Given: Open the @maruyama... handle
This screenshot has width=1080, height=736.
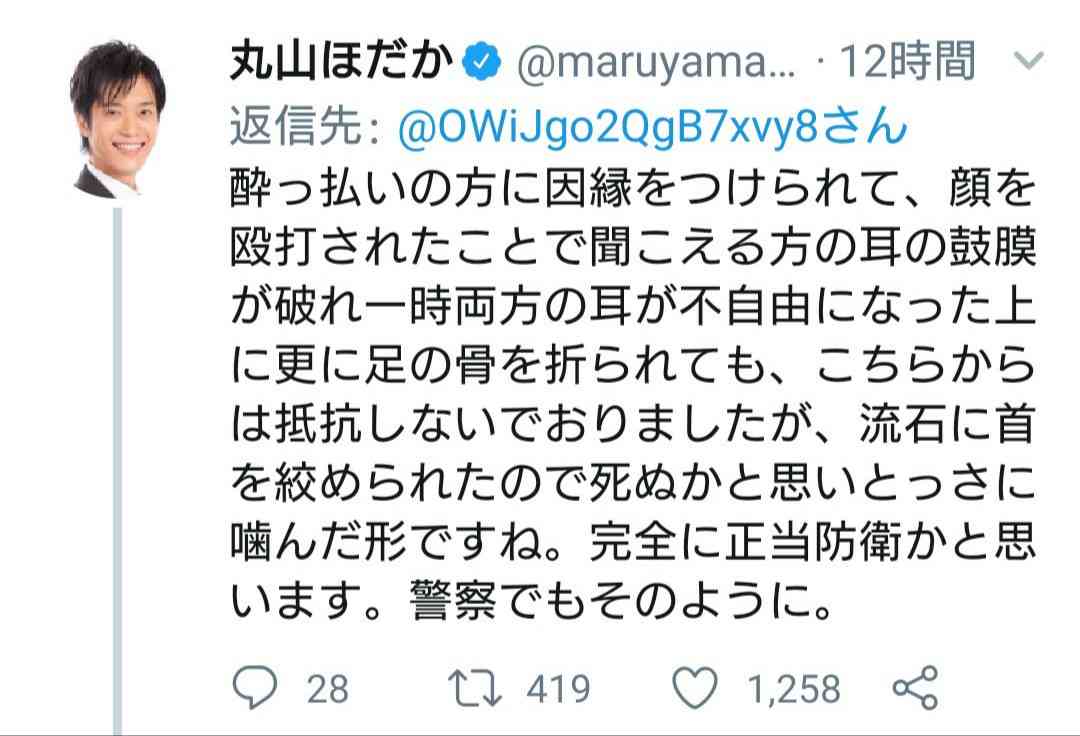Looking at the screenshot, I should point(656,63).
